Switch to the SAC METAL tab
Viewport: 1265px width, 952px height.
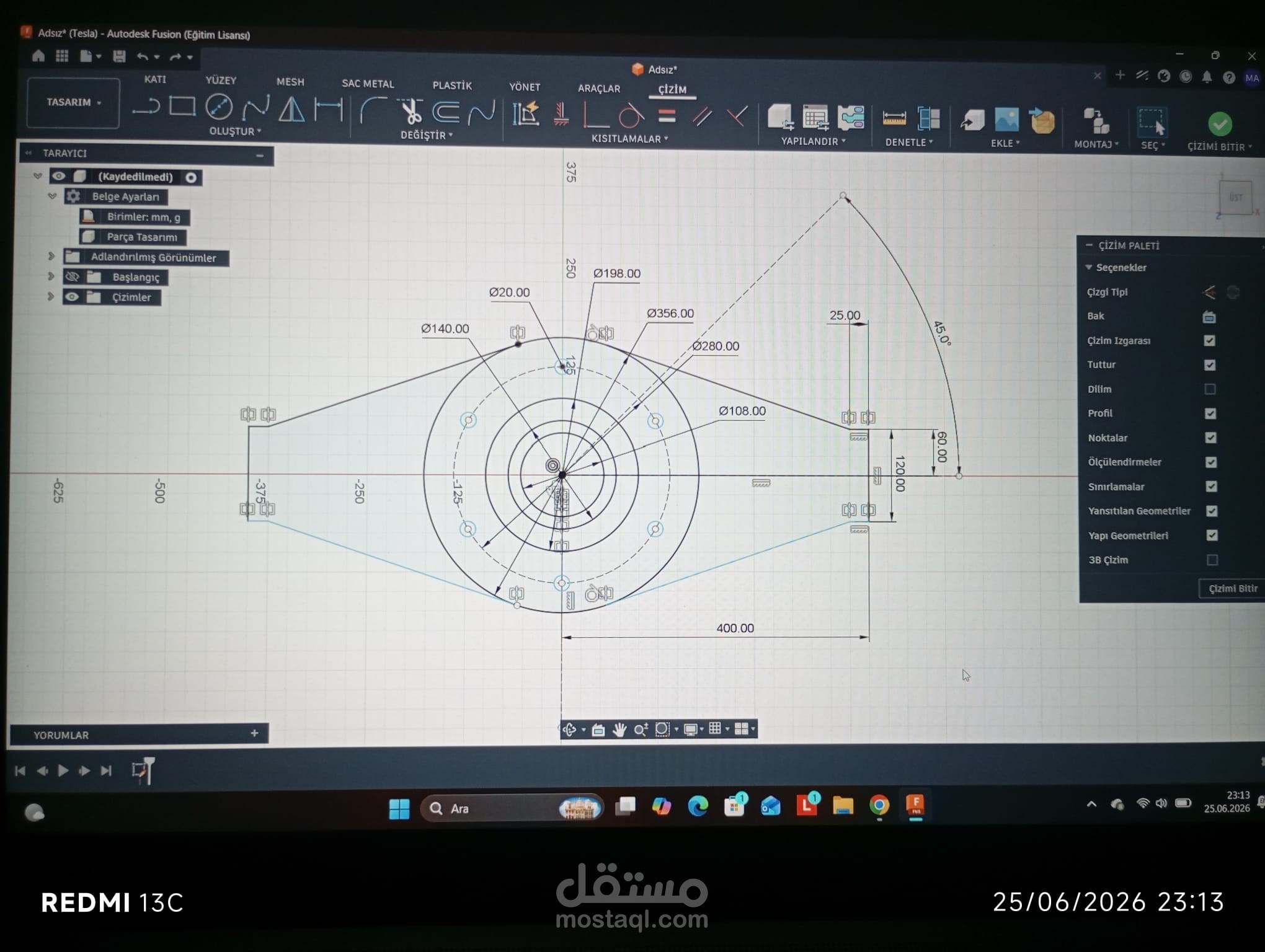[368, 84]
